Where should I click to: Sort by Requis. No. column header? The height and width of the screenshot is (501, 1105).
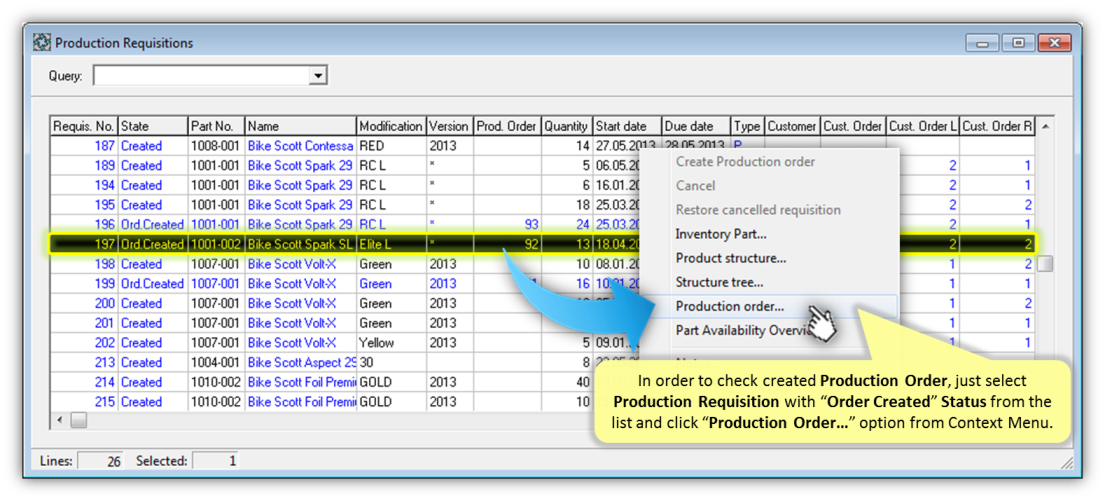[84, 126]
